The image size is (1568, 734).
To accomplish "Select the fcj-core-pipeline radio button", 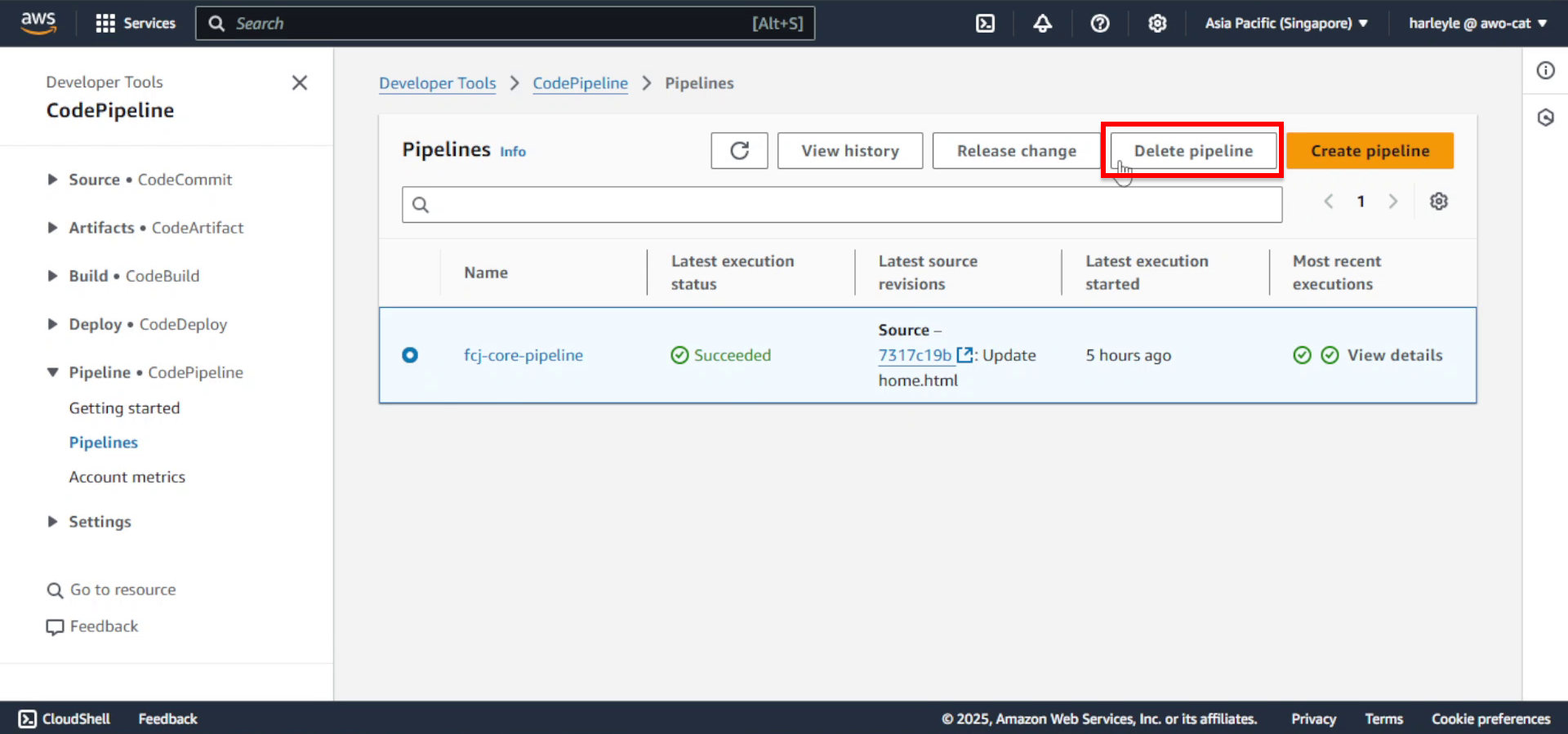I will tap(410, 355).
